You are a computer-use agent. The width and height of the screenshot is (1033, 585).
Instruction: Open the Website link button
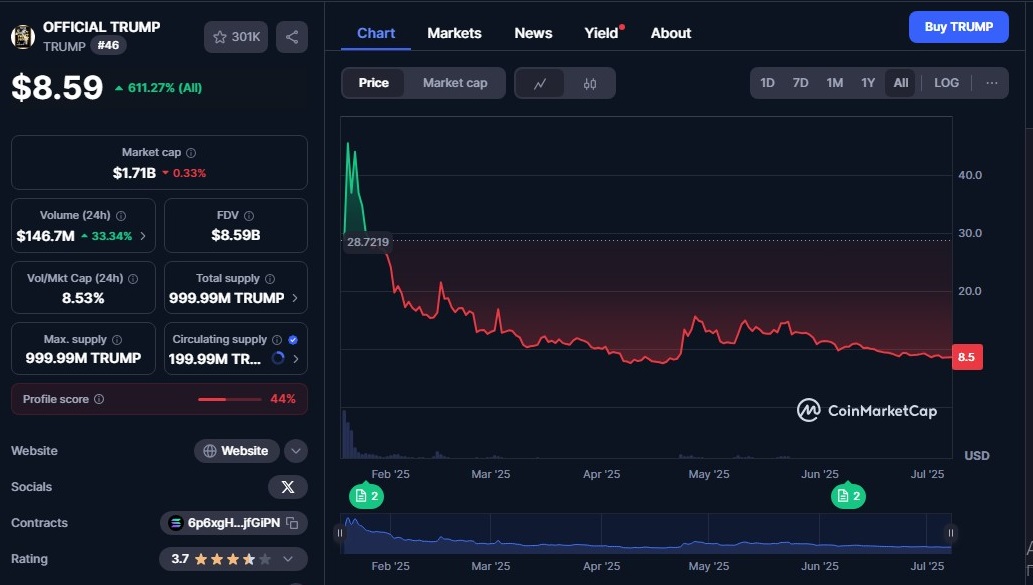(237, 451)
